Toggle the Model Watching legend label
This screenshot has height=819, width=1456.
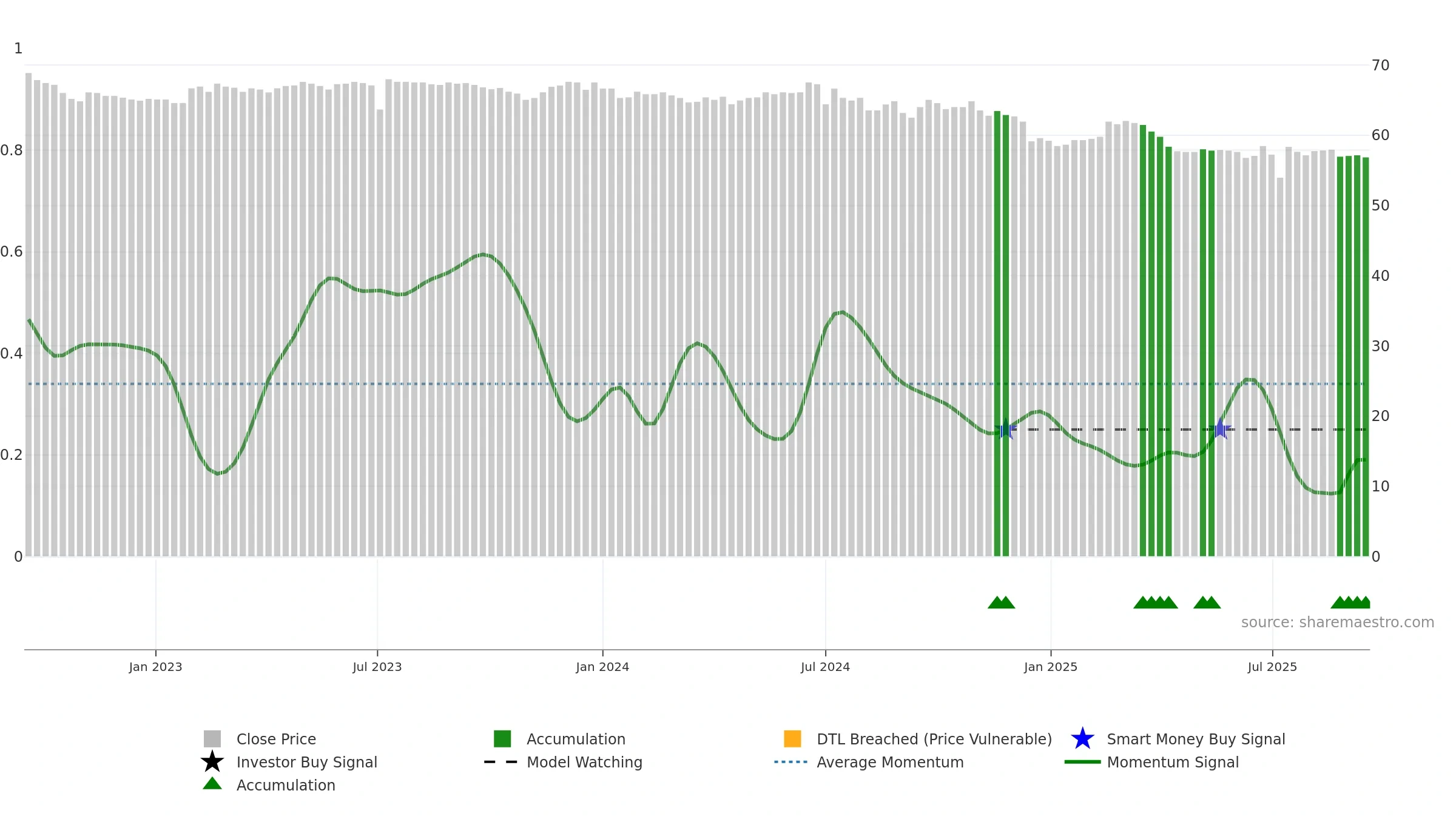pyautogui.click(x=584, y=762)
